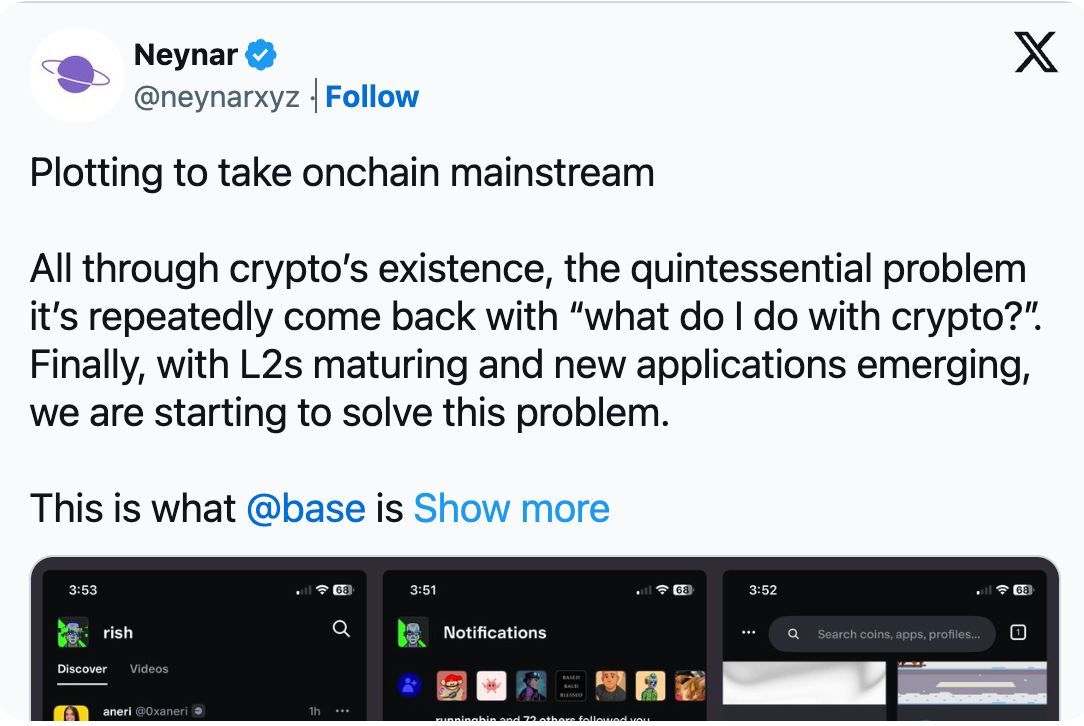Follow the Neynar account
This screenshot has width=1084, height=726.
pos(372,97)
